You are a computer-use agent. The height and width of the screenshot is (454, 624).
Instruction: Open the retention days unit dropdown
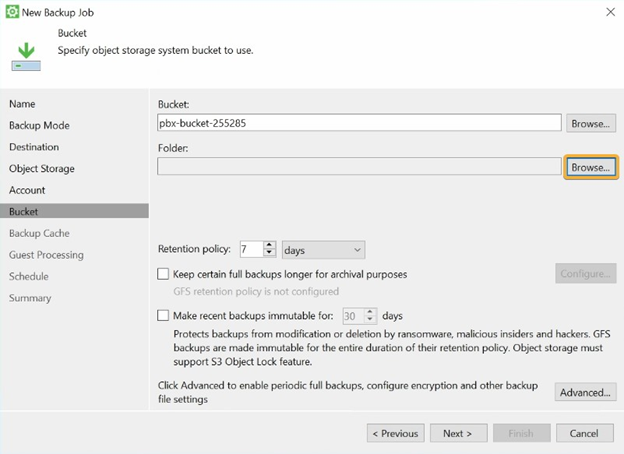click(323, 250)
